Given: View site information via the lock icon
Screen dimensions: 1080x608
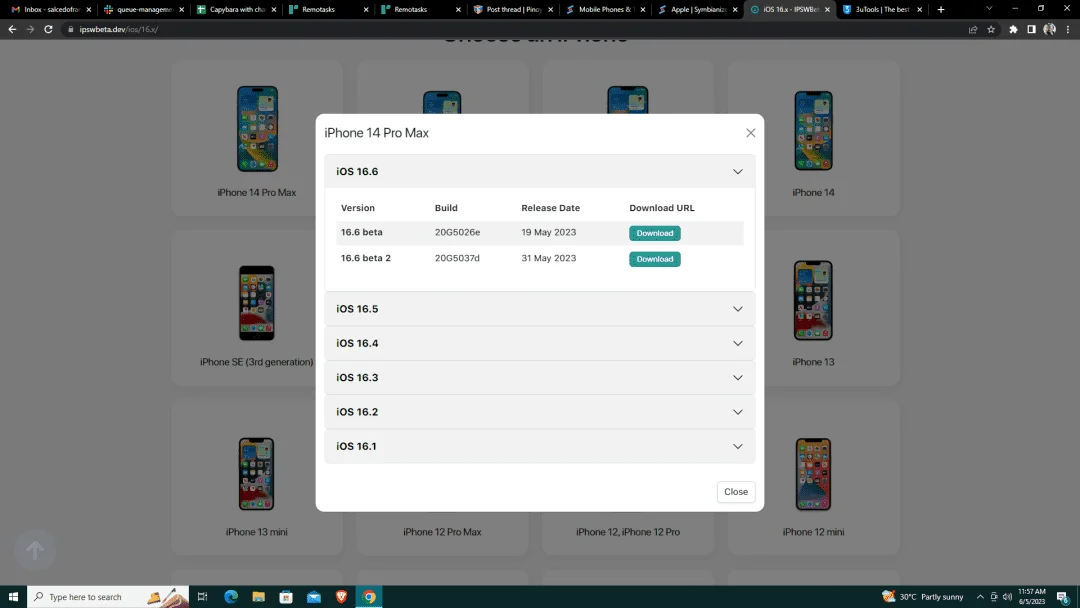Looking at the screenshot, I should coord(70,30).
